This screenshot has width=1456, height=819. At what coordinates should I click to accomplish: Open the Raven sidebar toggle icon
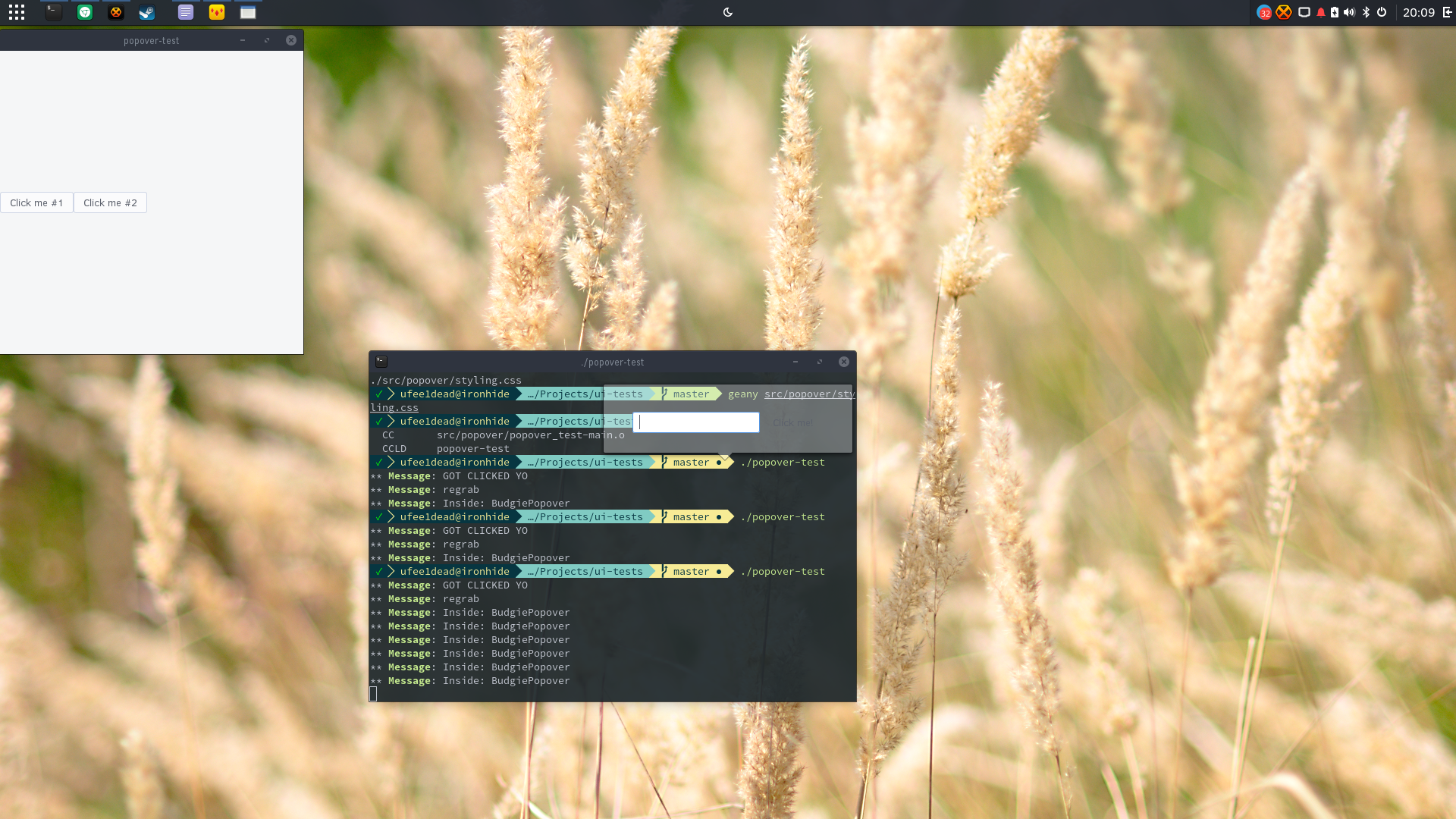pos(1447,12)
